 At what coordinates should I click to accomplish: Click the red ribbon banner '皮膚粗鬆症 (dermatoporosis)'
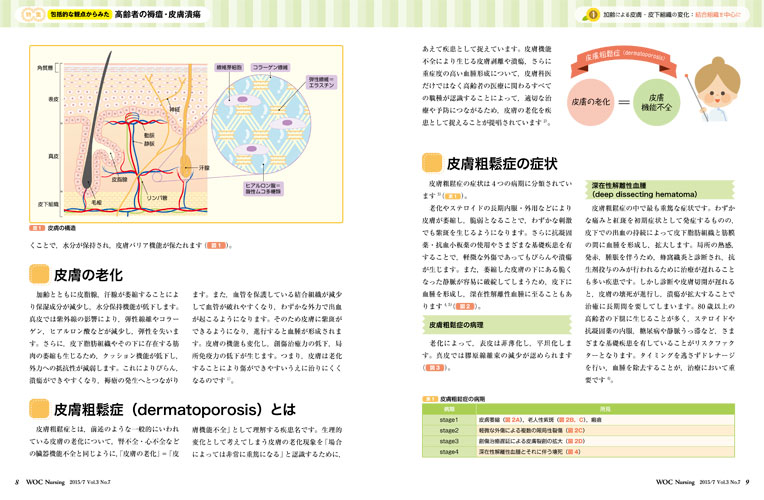(x=625, y=60)
